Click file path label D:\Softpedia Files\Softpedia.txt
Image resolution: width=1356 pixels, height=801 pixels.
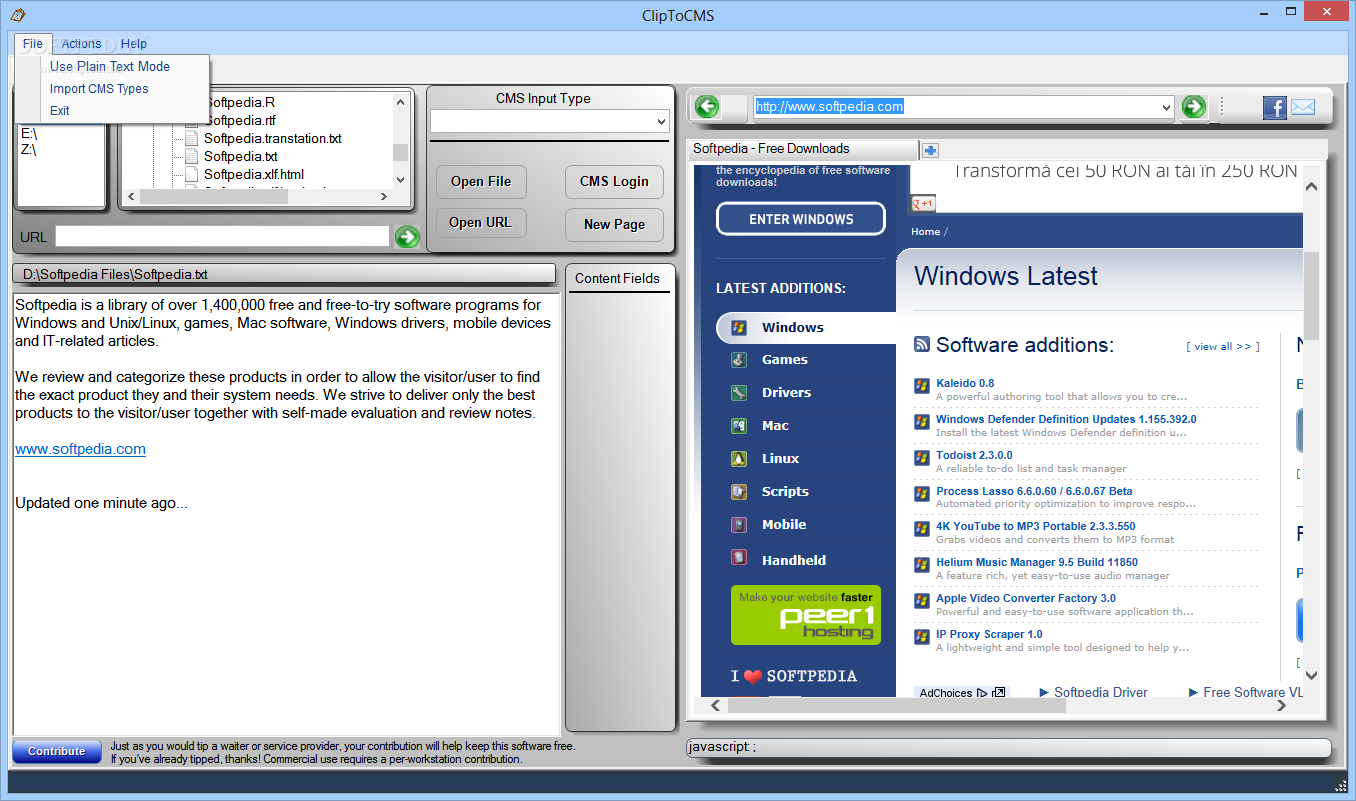pyautogui.click(x=283, y=274)
